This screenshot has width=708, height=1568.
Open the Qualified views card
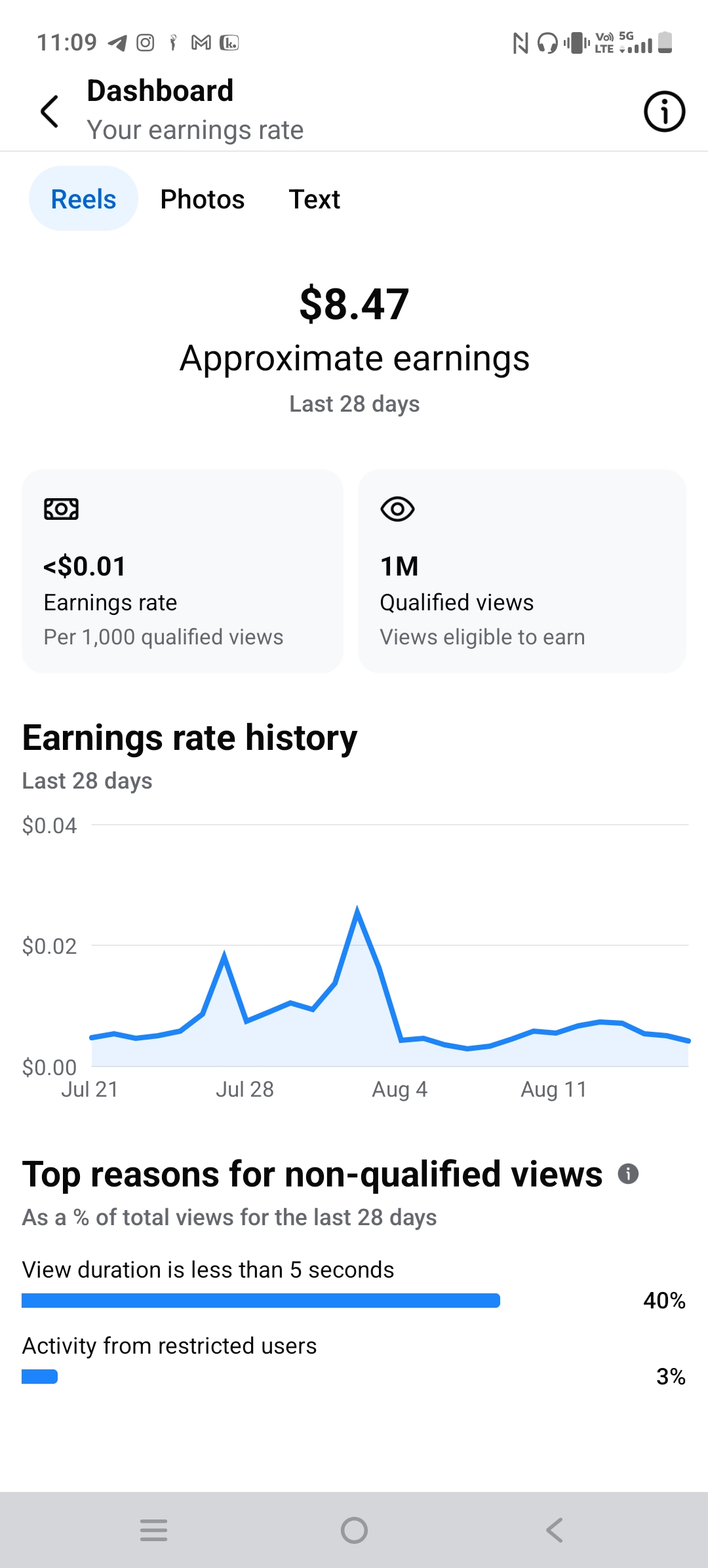click(x=522, y=570)
